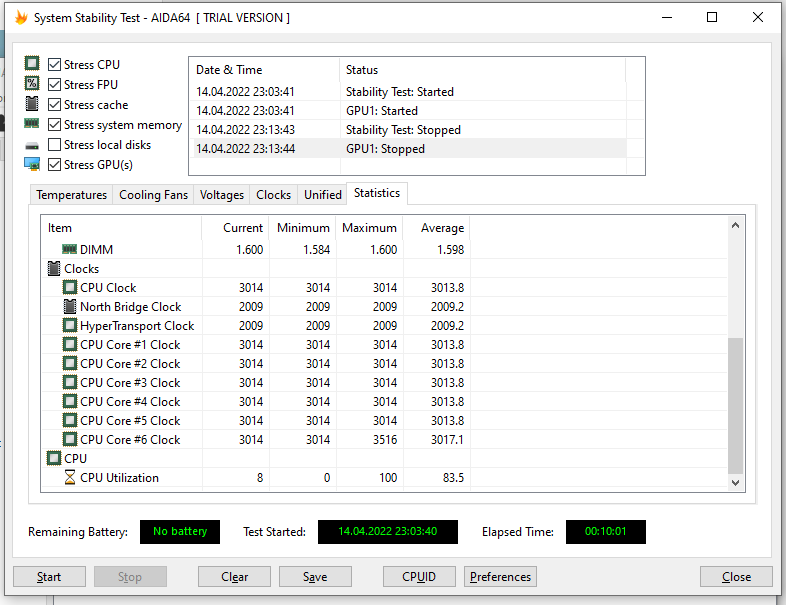Click statistics scrollbar down arrow
This screenshot has width=786, height=605.
point(735,483)
